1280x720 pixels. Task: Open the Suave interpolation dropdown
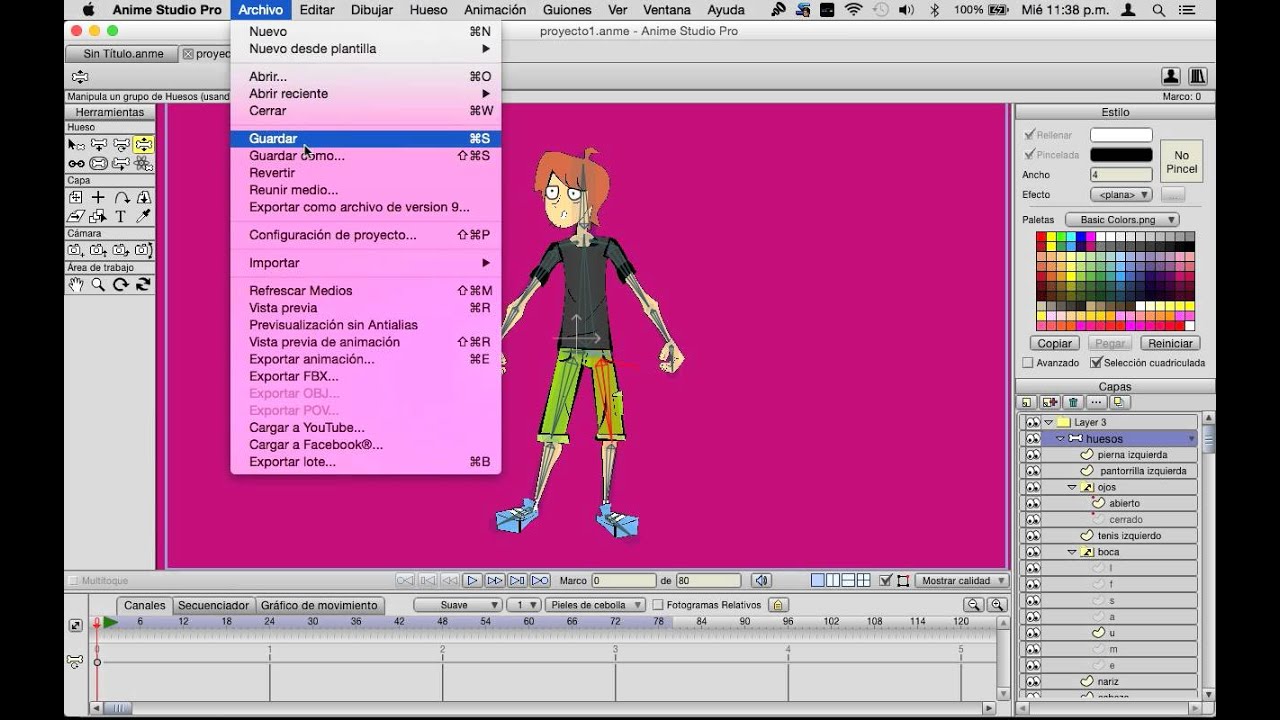click(457, 605)
